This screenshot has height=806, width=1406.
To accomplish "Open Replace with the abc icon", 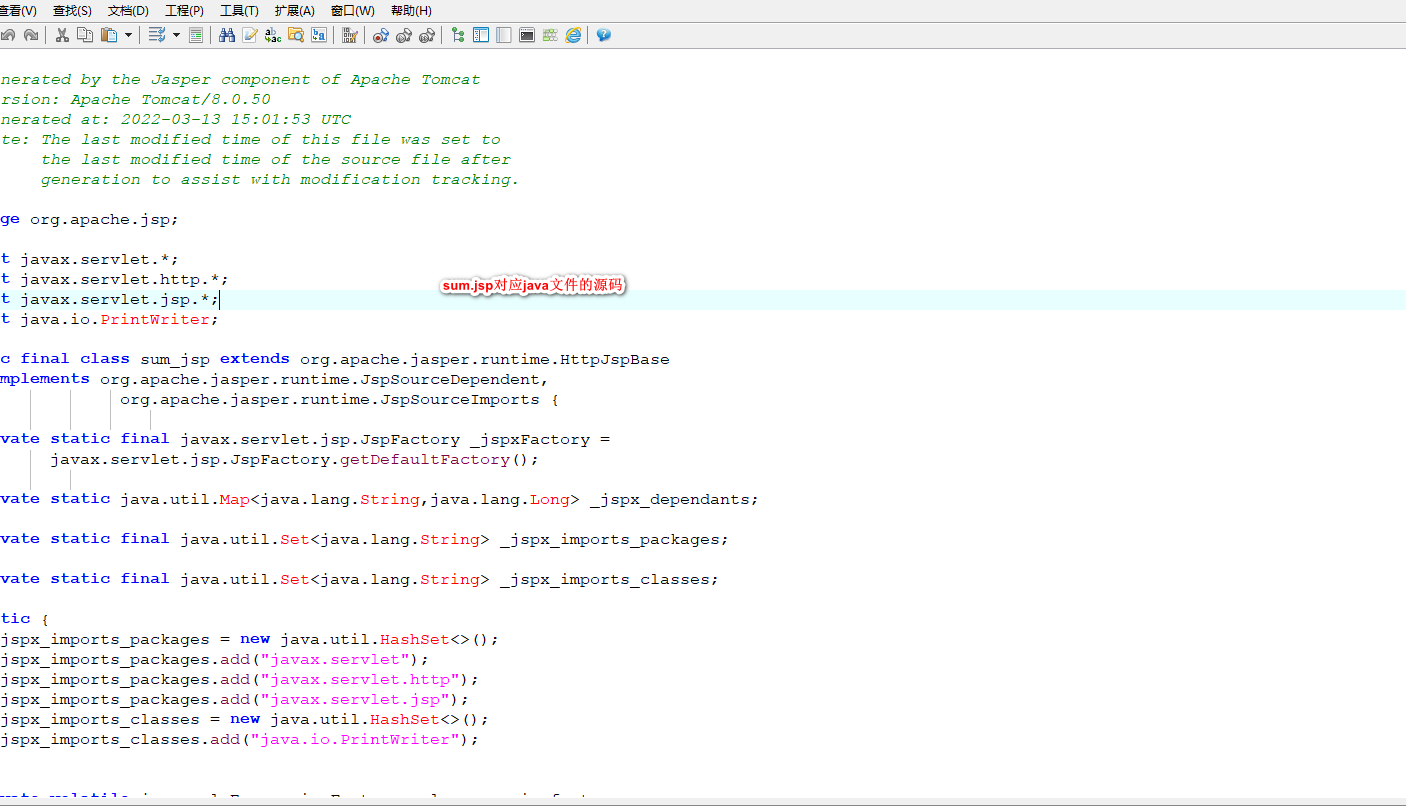I will pyautogui.click(x=273, y=35).
